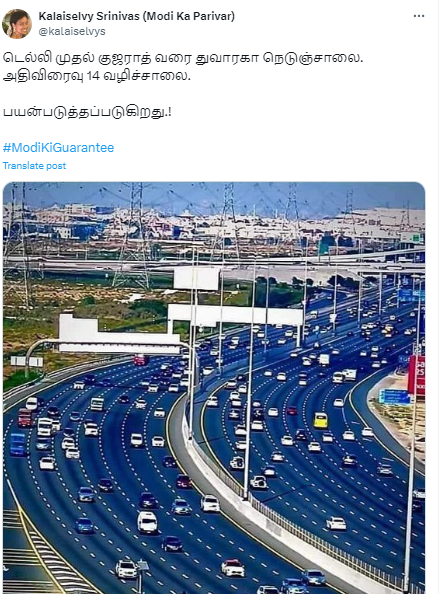446x594 pixels.
Task: Click the red billboard at photo's right edge
Action: pos(416,375)
